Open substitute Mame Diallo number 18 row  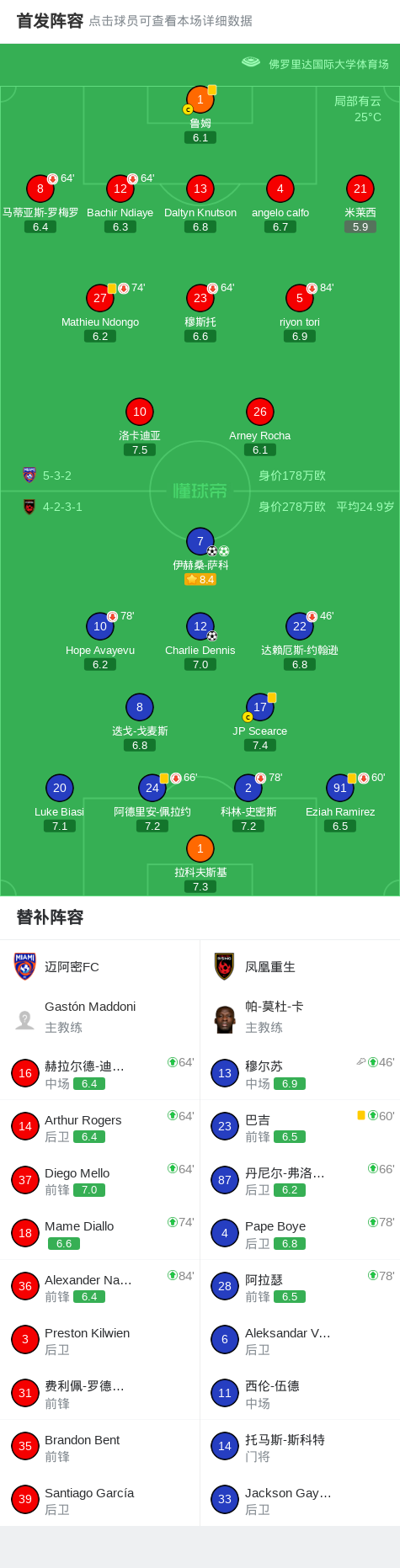pos(99,1233)
